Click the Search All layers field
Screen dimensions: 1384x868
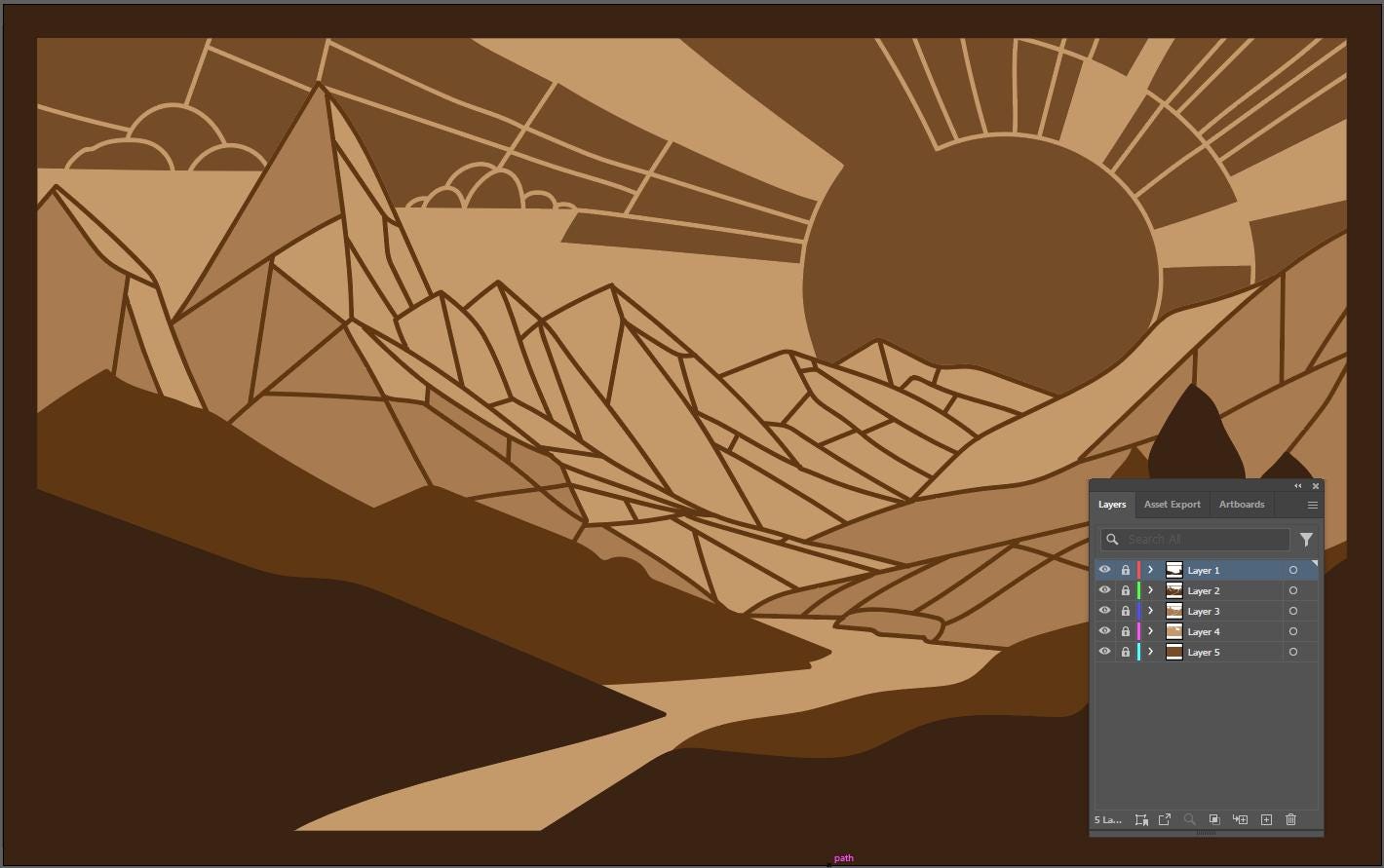pos(1196,539)
